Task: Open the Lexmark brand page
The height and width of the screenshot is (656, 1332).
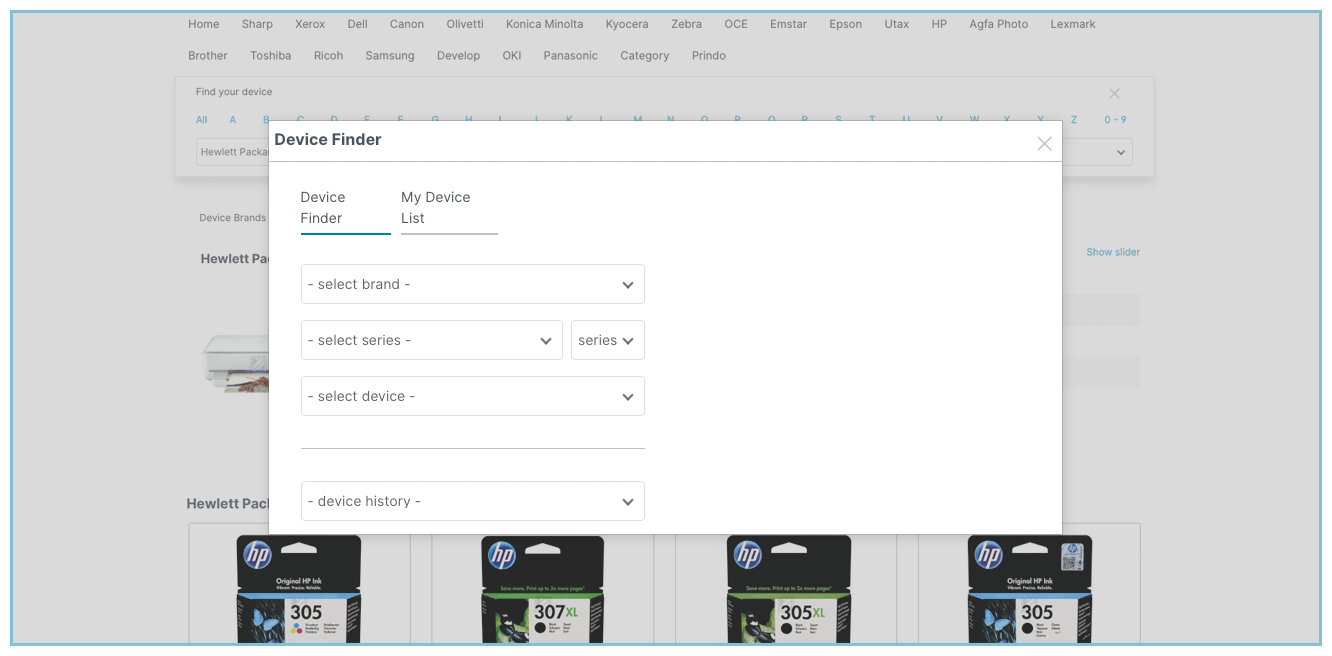Action: [1073, 24]
